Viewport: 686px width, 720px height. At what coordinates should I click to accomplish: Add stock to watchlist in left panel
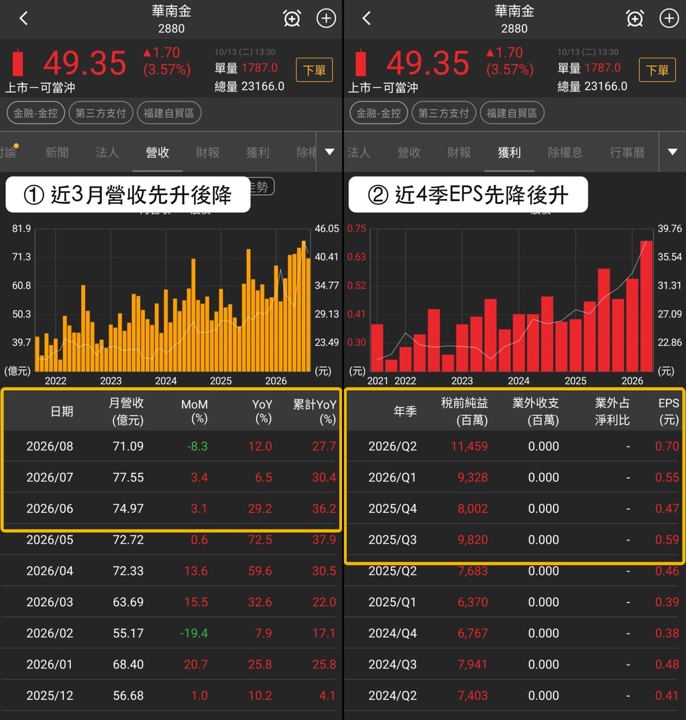tap(326, 19)
